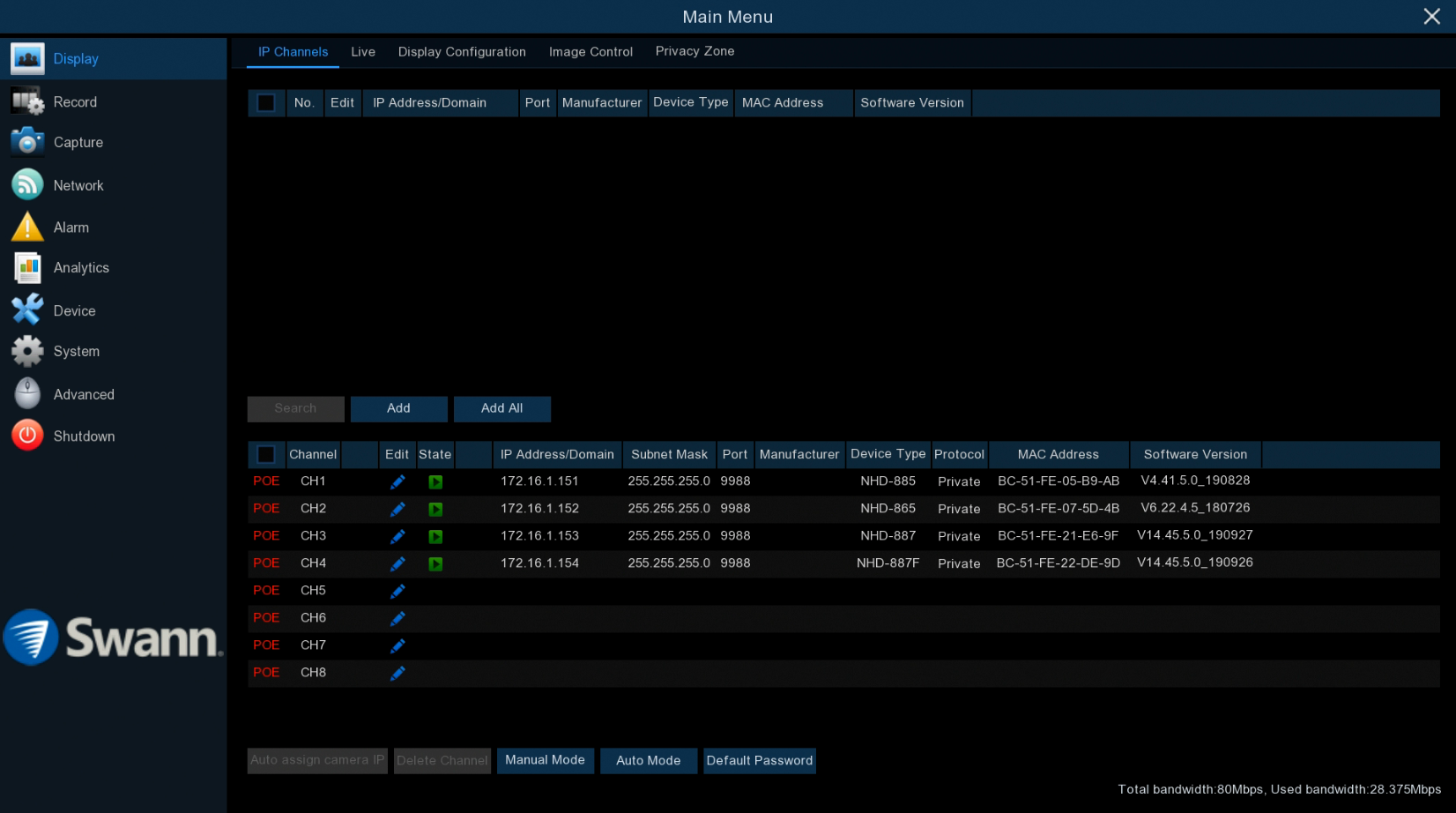Switch to the Live tab
Screen dimensions: 1456x813
coord(362,52)
